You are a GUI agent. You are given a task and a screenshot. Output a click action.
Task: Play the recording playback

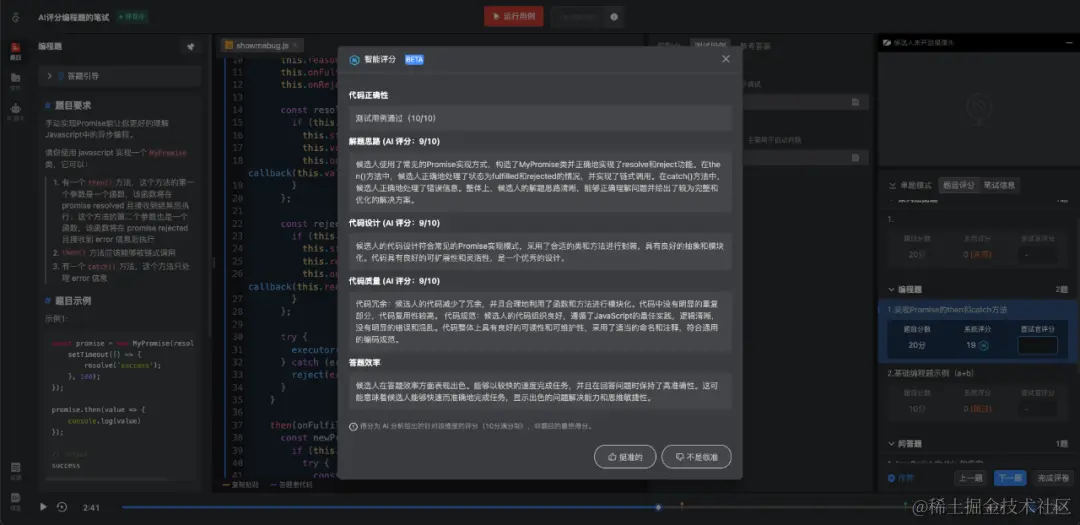(43, 507)
